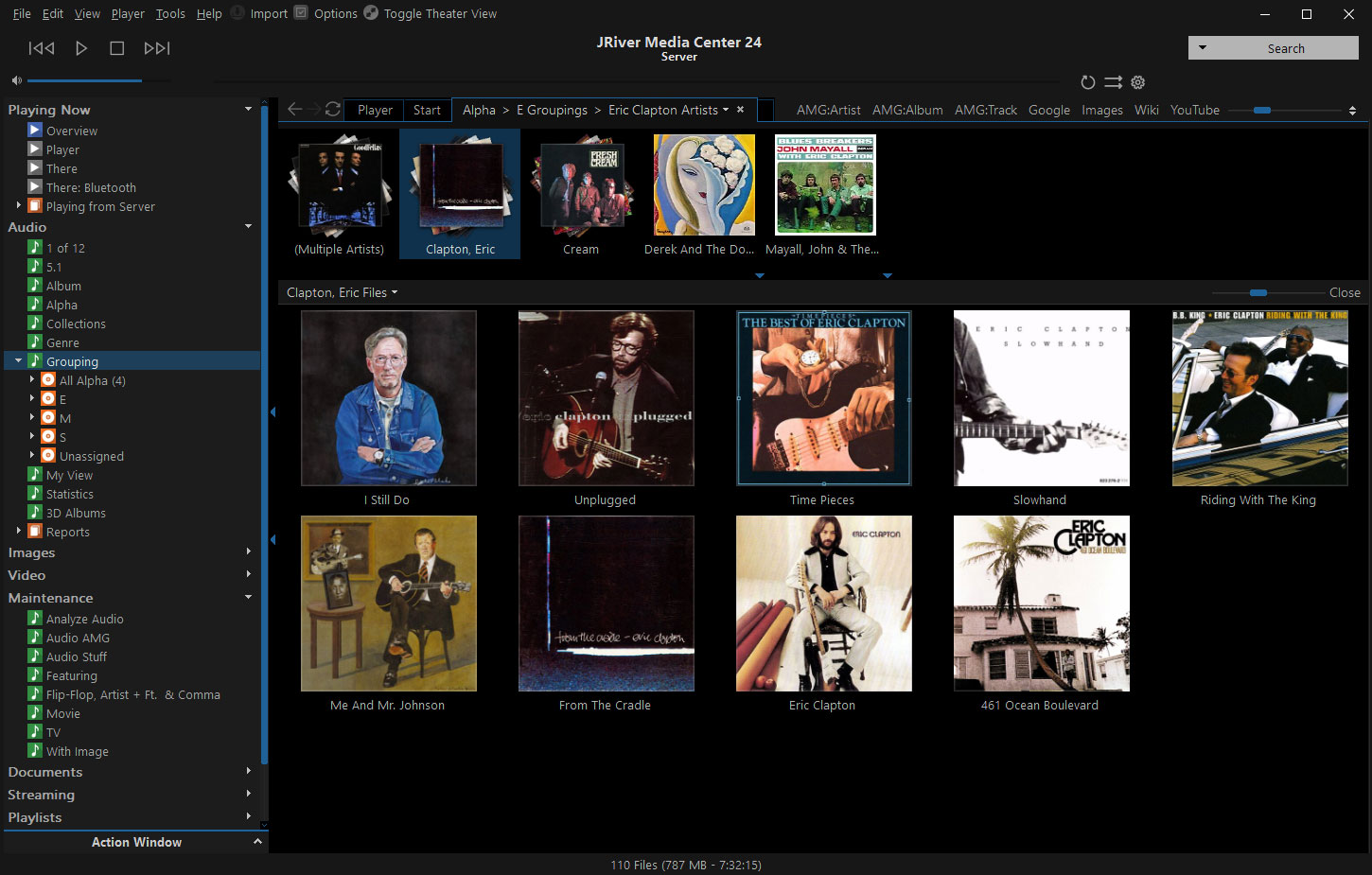Open the Tools menu
This screenshot has height=875, width=1372.
[x=170, y=13]
